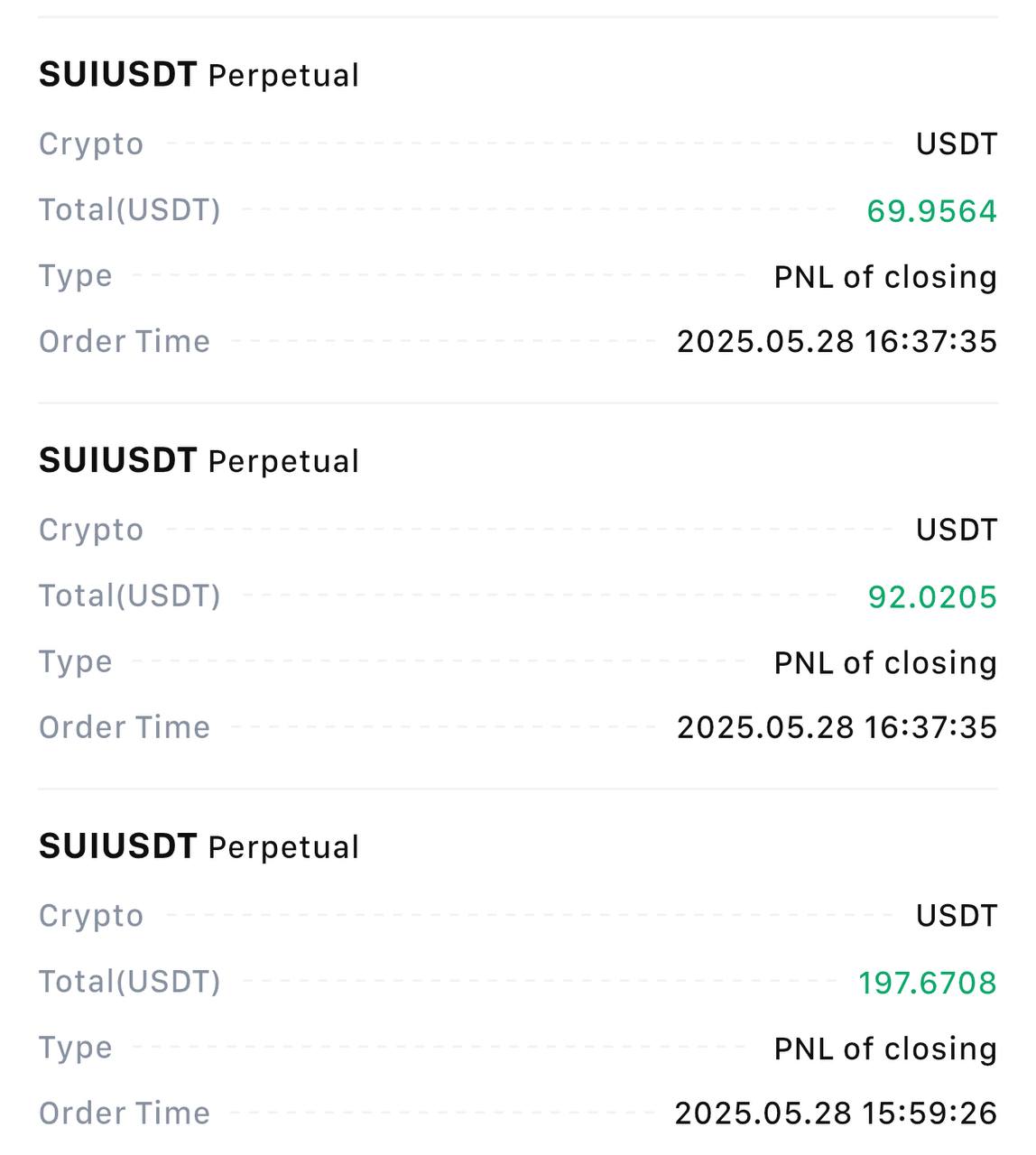
Task: Tap the Type label in third record
Action: 76,1049
